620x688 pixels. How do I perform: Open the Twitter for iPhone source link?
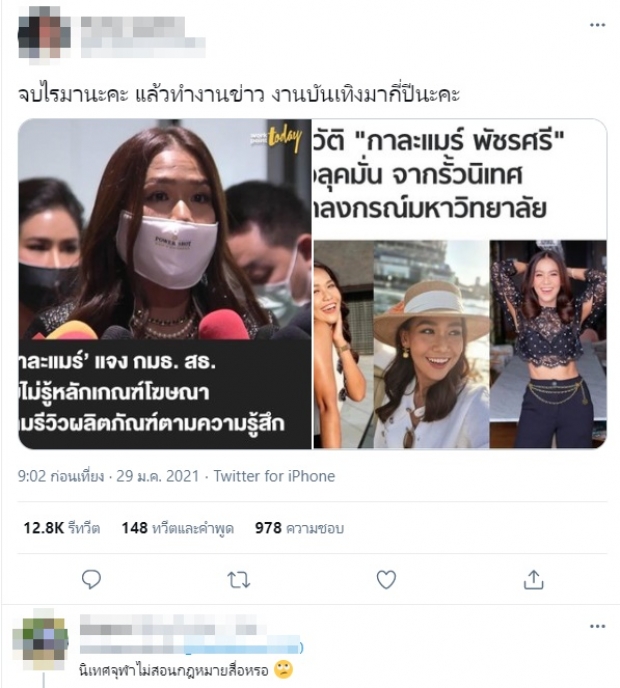274,476
